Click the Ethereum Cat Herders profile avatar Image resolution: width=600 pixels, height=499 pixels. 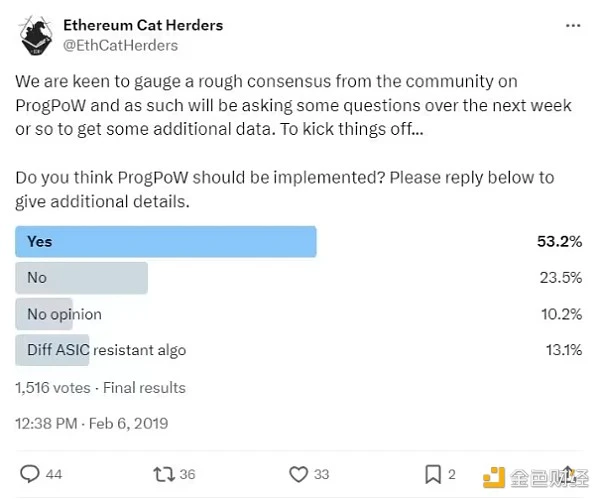38,35
